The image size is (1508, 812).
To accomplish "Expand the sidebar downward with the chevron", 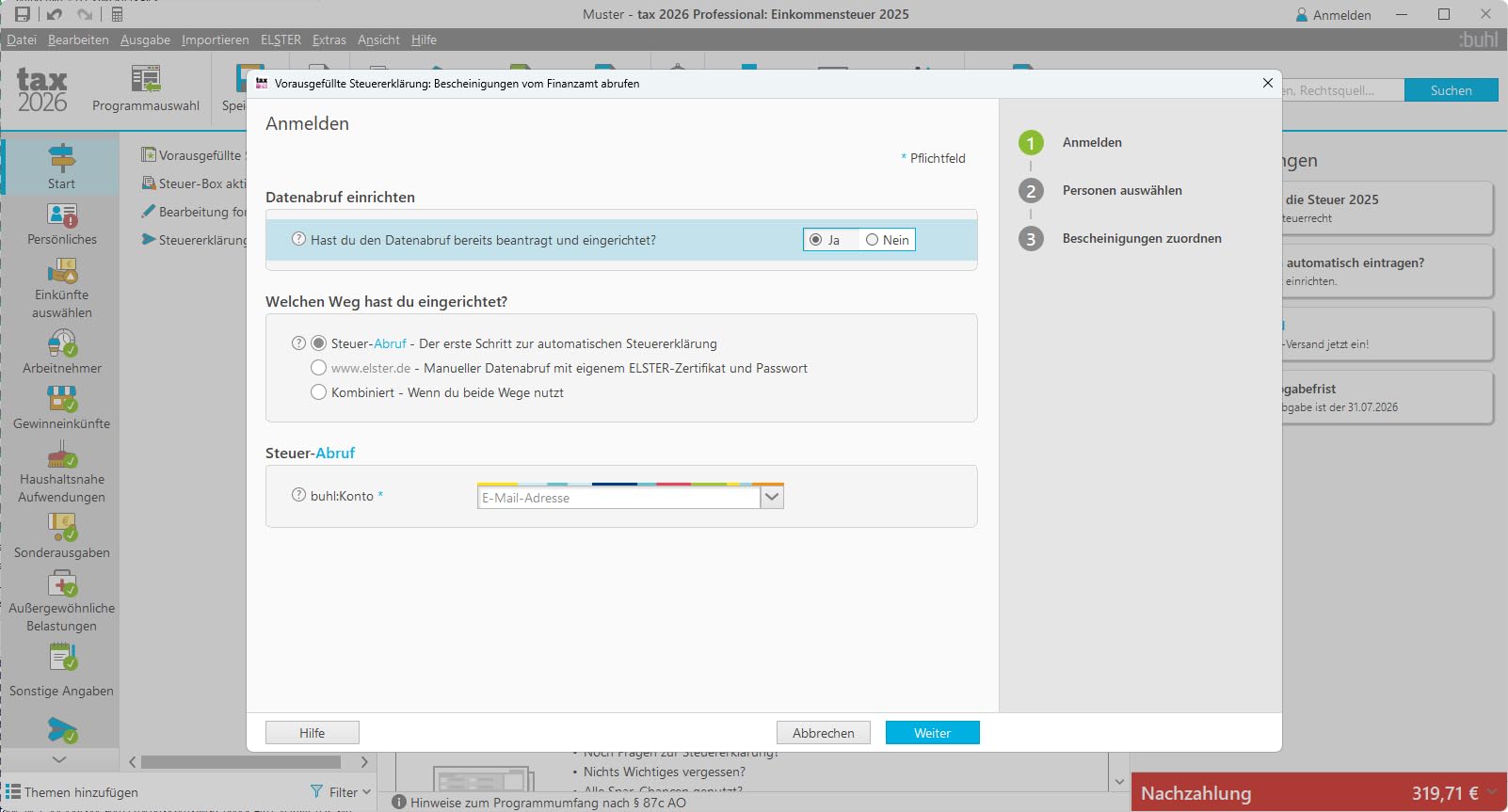I will point(59,759).
